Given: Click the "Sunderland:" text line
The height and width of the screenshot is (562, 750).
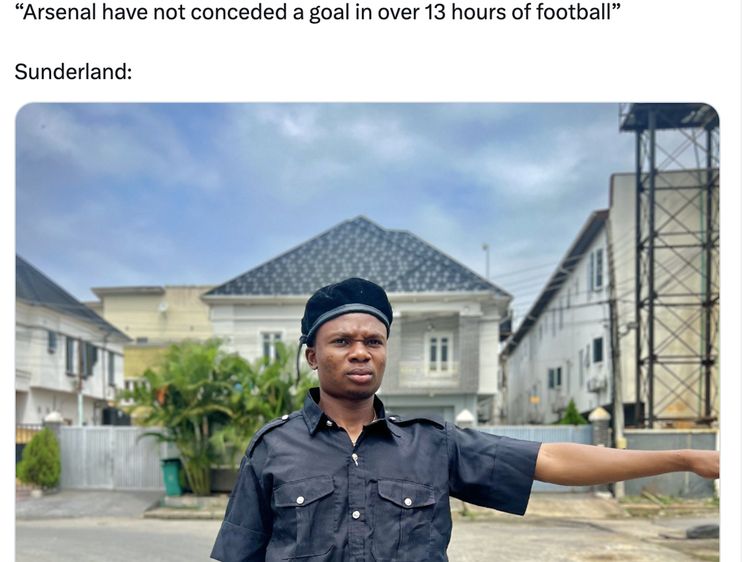Looking at the screenshot, I should [73, 72].
